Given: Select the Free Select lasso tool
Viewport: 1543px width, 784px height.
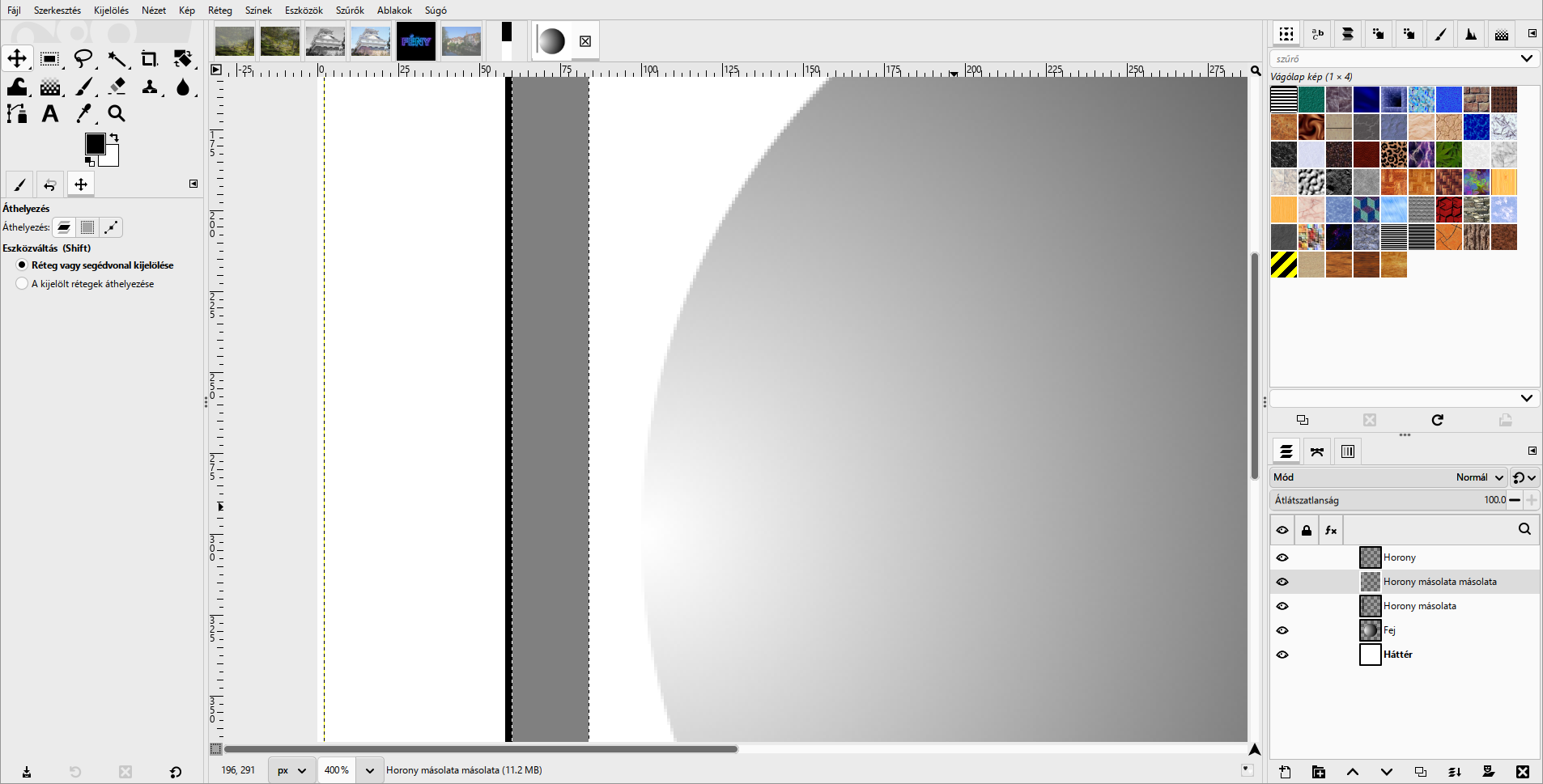Looking at the screenshot, I should click(83, 59).
